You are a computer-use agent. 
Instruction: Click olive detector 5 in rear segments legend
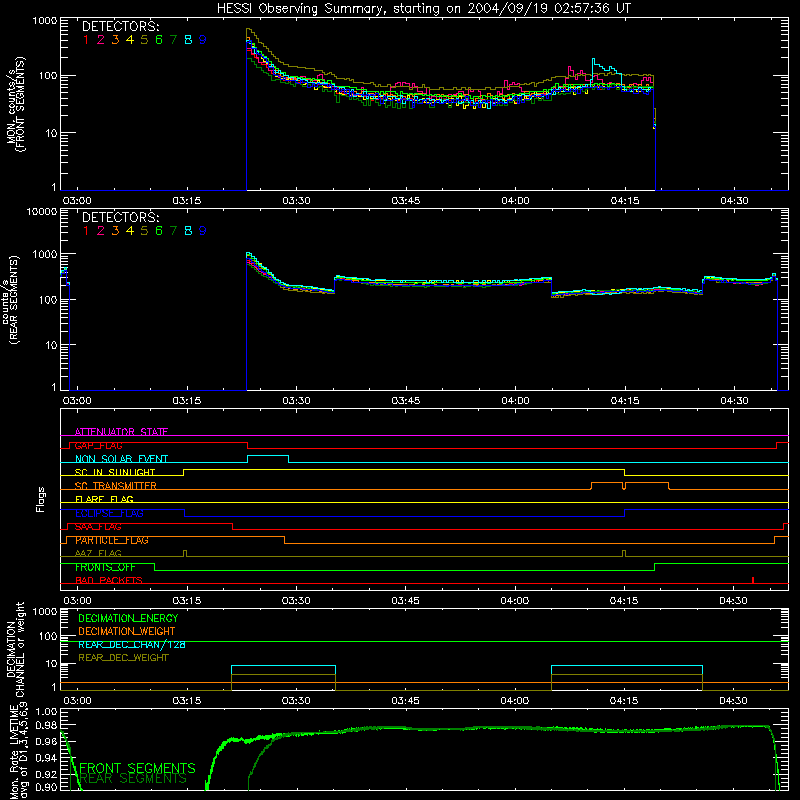(144, 231)
